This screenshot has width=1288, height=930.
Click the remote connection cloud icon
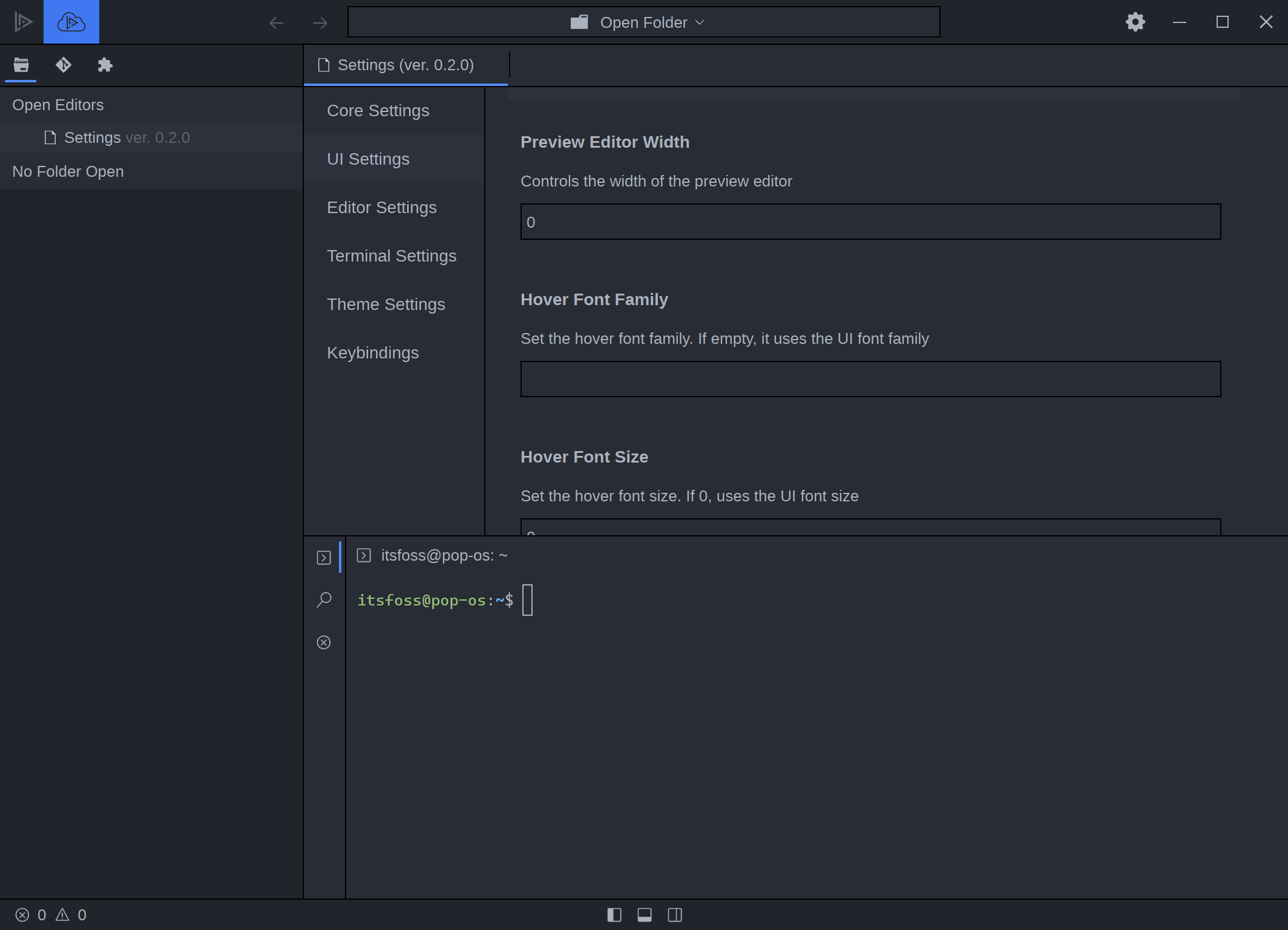[71, 22]
